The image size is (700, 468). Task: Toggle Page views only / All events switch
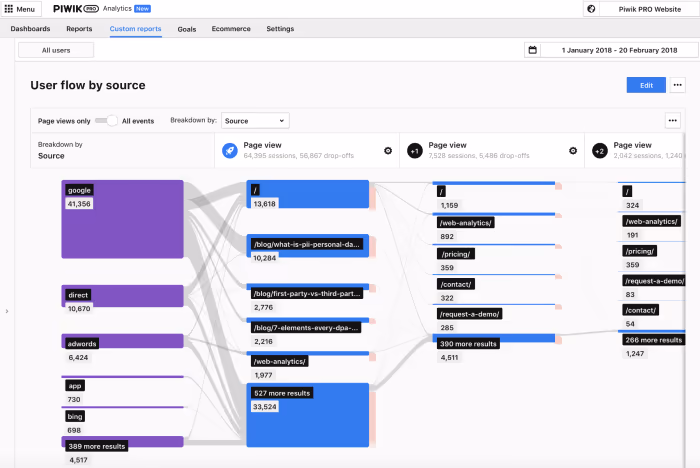pos(106,121)
